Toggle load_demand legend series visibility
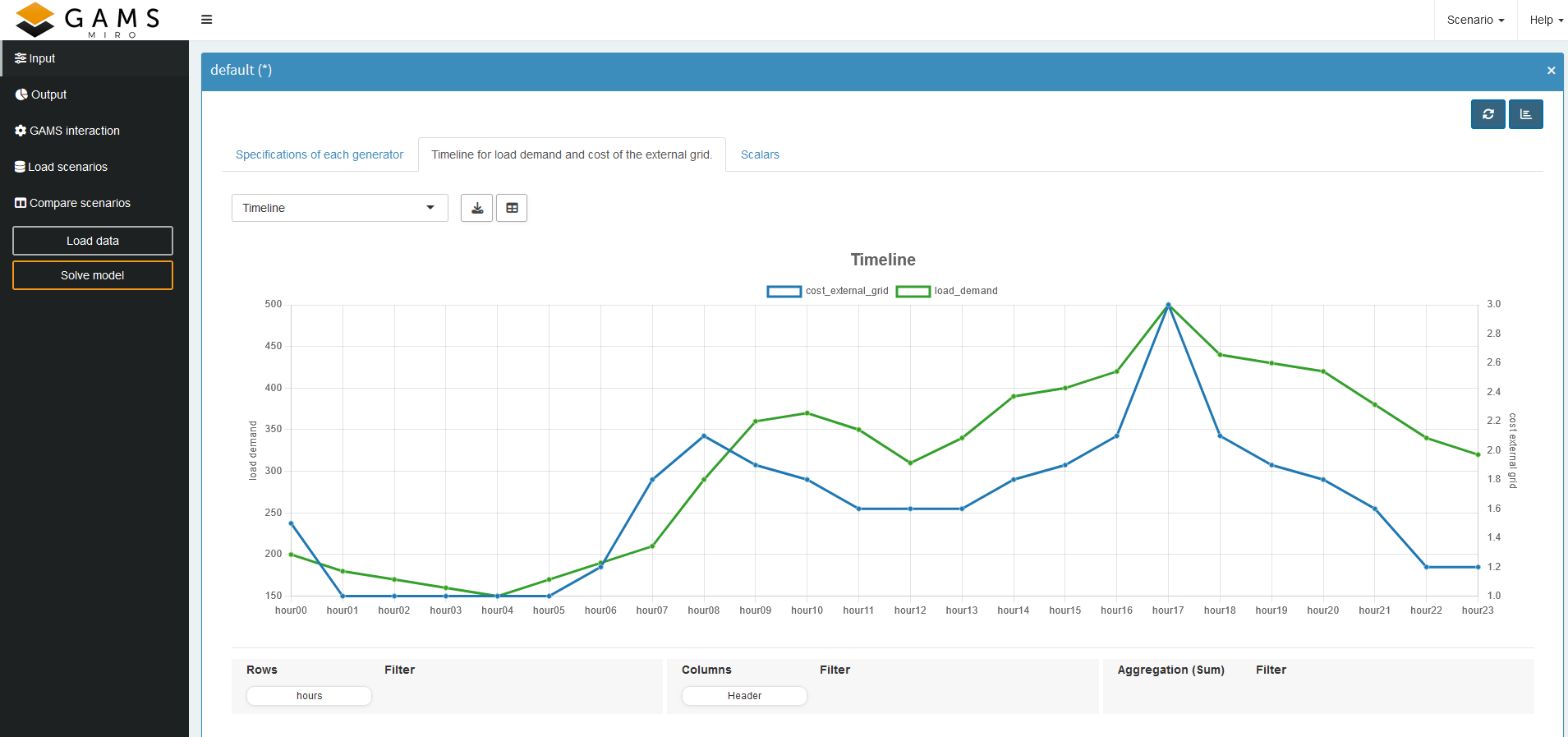 point(947,291)
